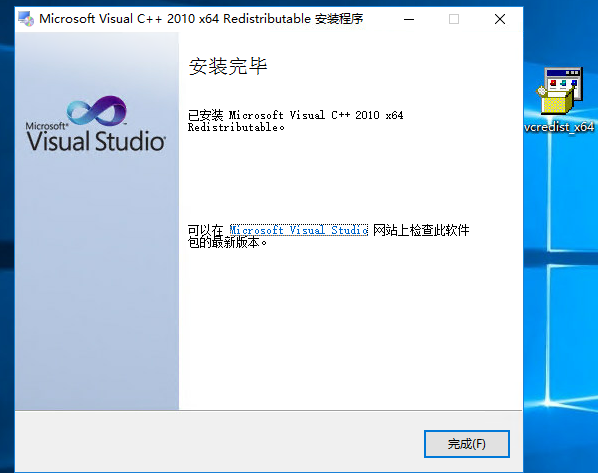The image size is (598, 473).
Task: Click the Visual Studio wordmark text
Action: [96, 141]
